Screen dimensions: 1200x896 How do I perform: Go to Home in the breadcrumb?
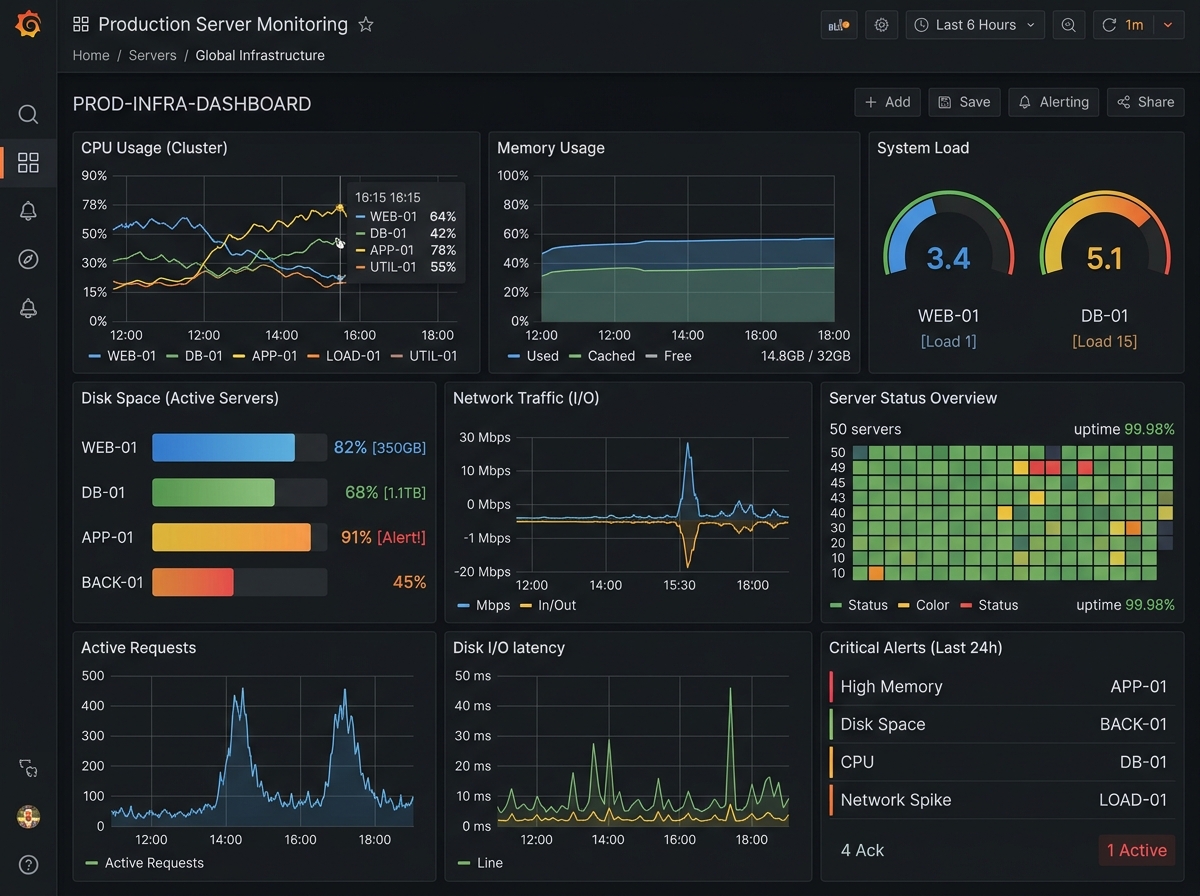click(91, 56)
